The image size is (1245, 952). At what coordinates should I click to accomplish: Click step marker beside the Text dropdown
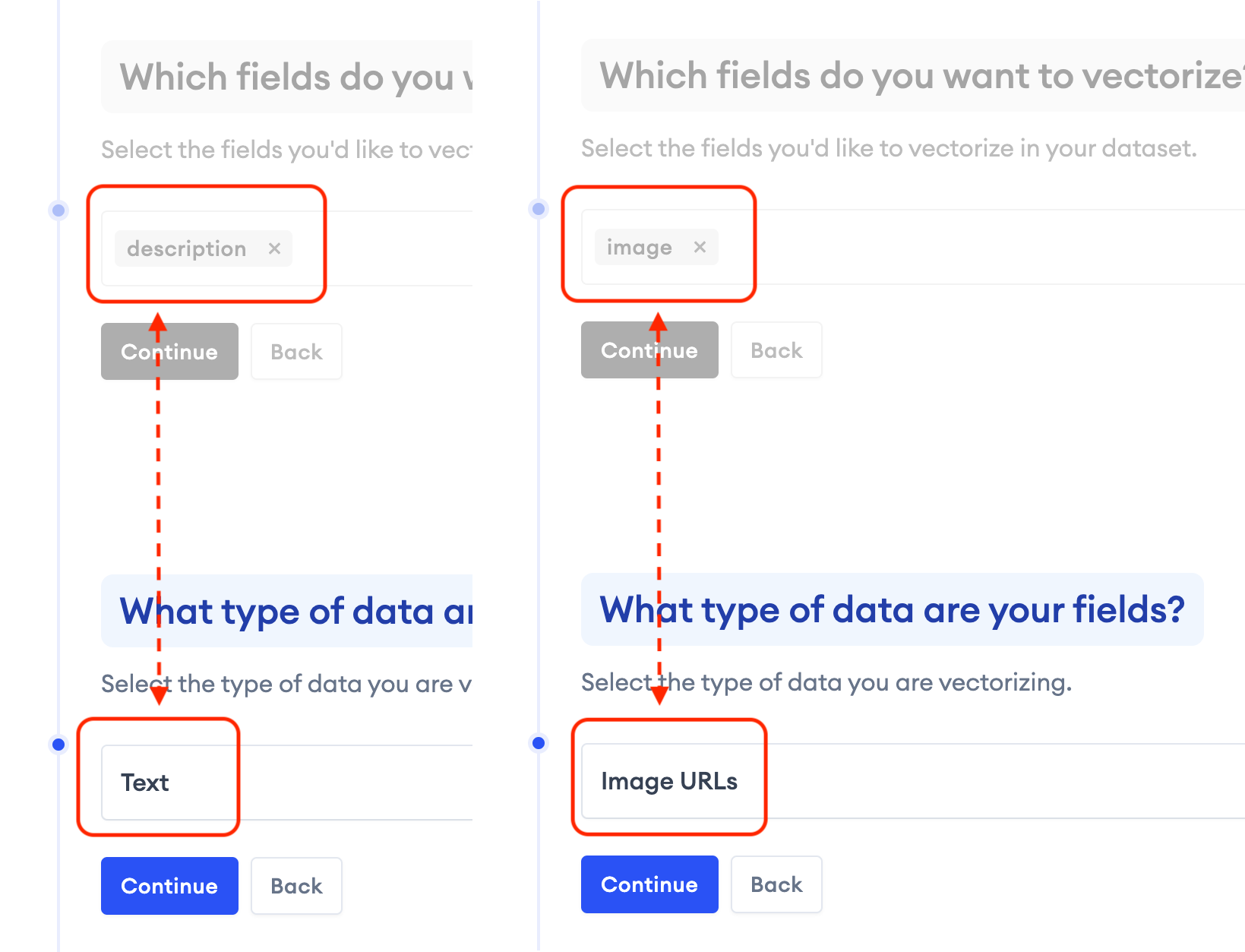tap(58, 745)
